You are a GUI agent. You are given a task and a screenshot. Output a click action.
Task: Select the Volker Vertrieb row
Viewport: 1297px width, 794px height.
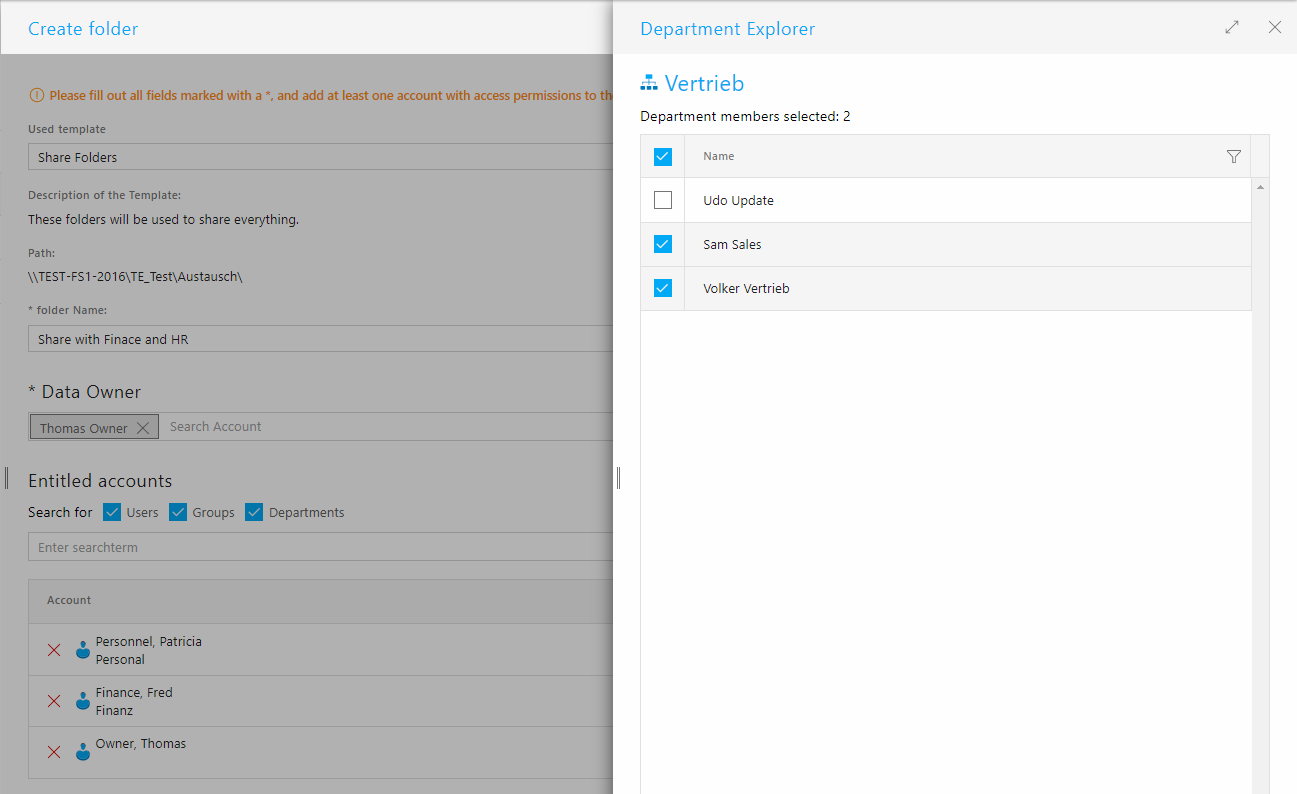click(x=946, y=288)
